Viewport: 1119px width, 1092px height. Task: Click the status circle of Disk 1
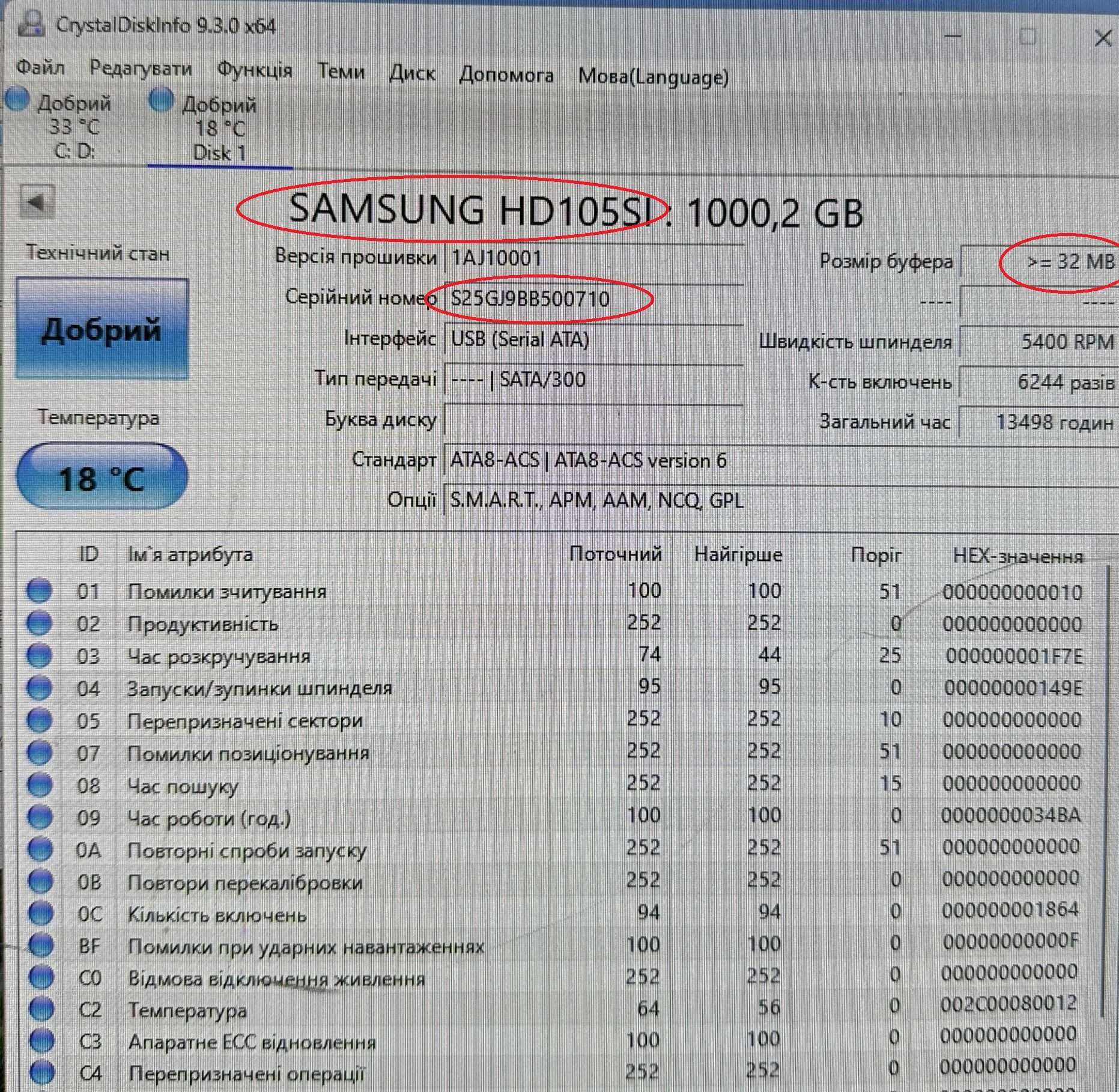(161, 100)
